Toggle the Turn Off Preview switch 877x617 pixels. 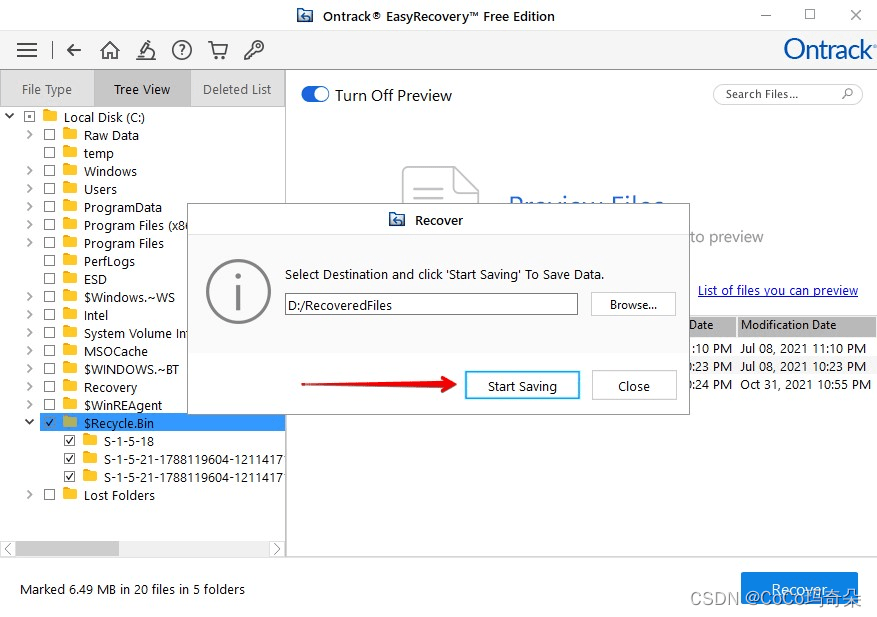(x=315, y=95)
